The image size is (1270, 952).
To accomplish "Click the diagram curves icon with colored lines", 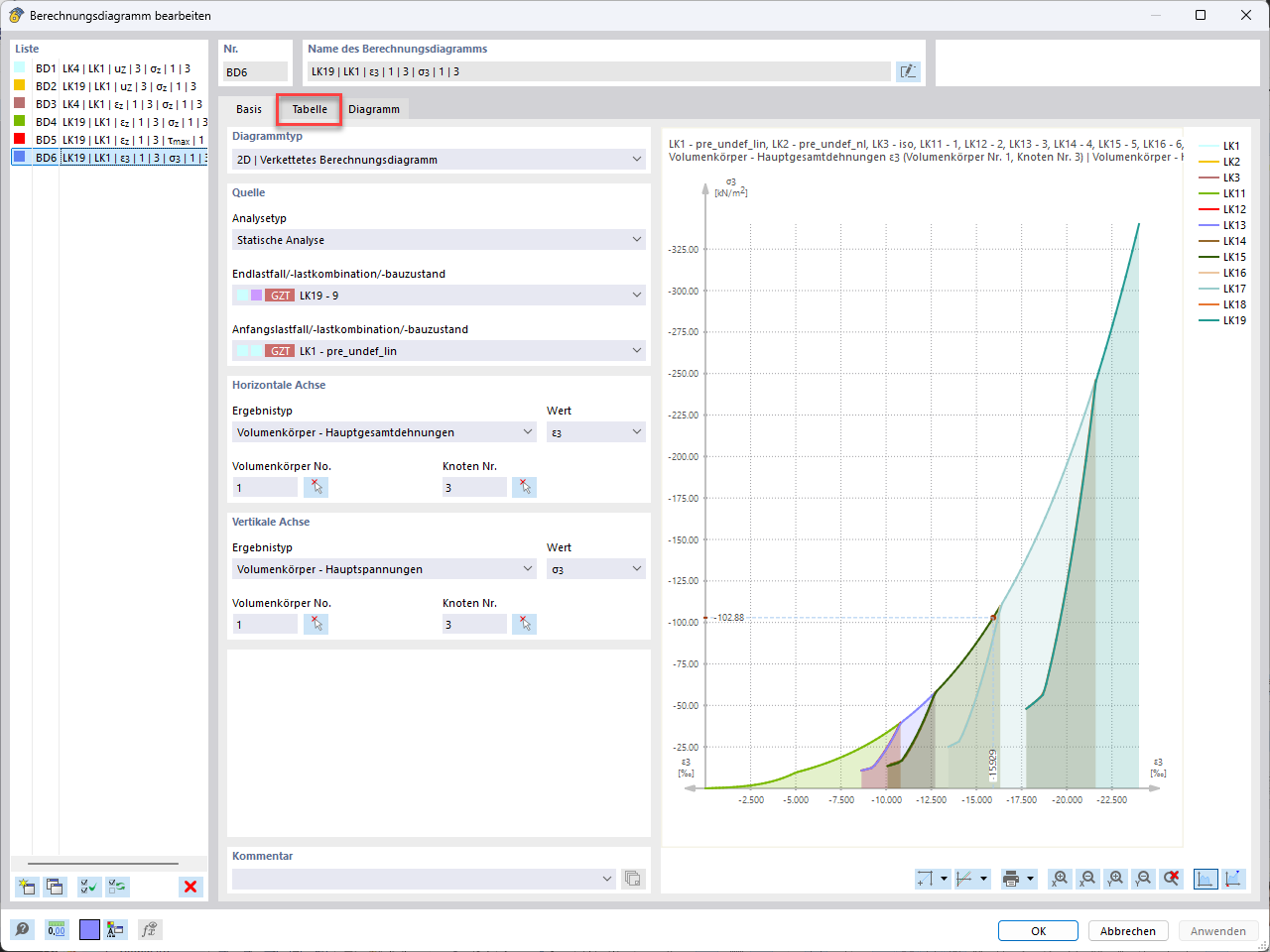I will point(964,879).
